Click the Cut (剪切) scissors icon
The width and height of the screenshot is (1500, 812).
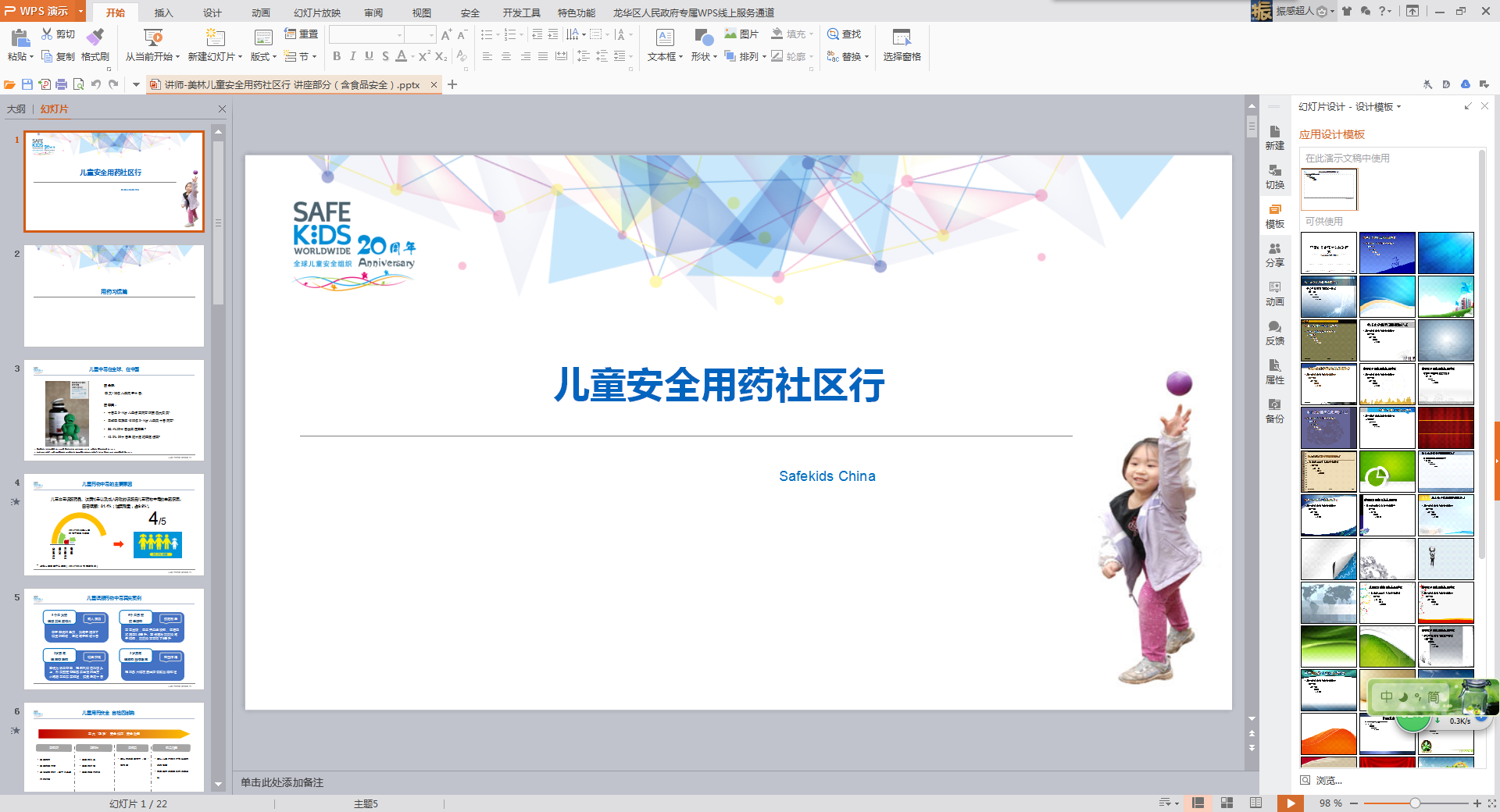[x=47, y=34]
